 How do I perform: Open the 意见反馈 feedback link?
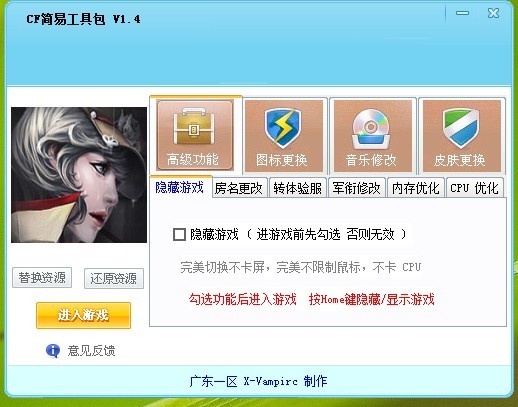point(91,351)
